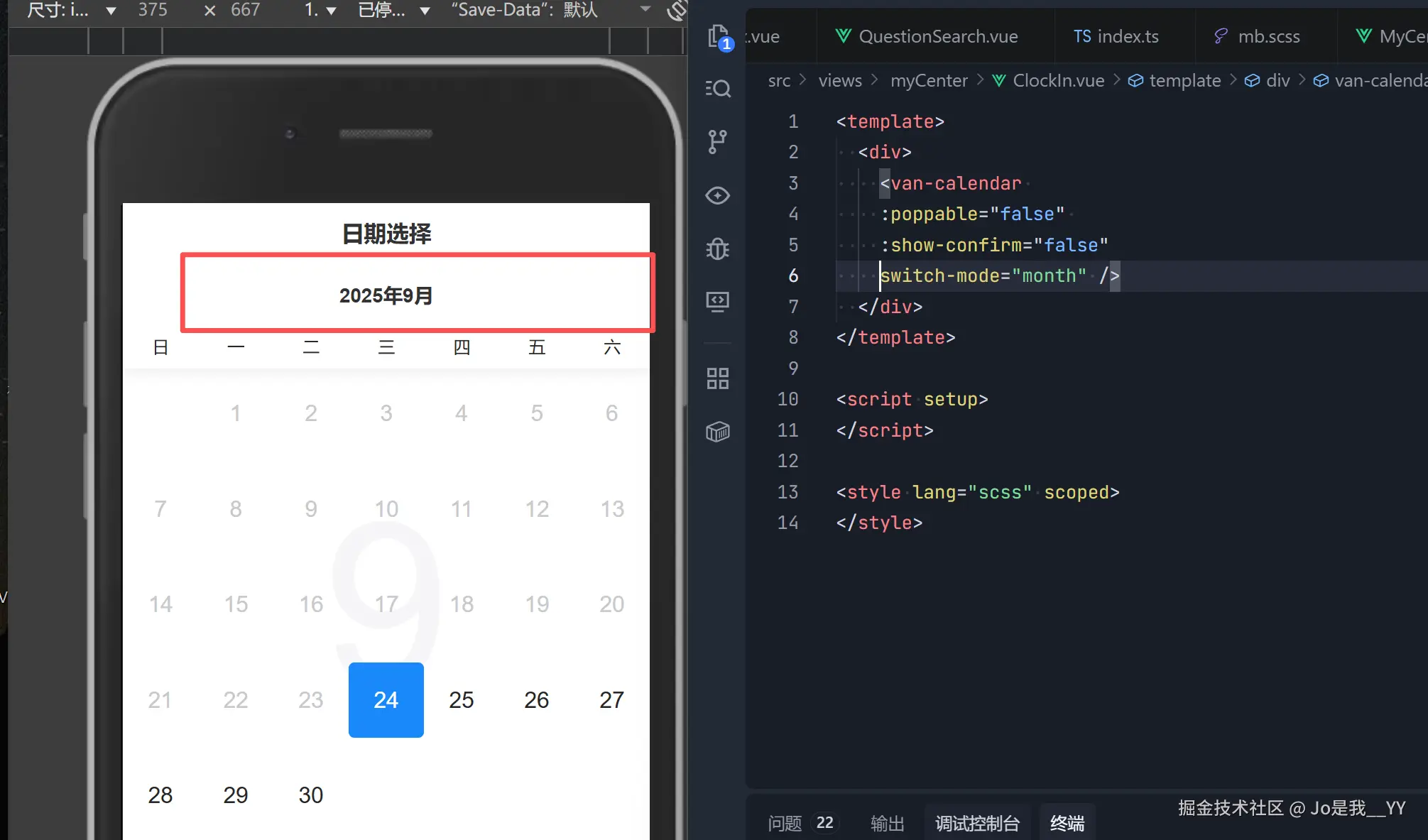1428x840 pixels.
Task: Select the code runner sidebar icon
Action: [x=718, y=301]
